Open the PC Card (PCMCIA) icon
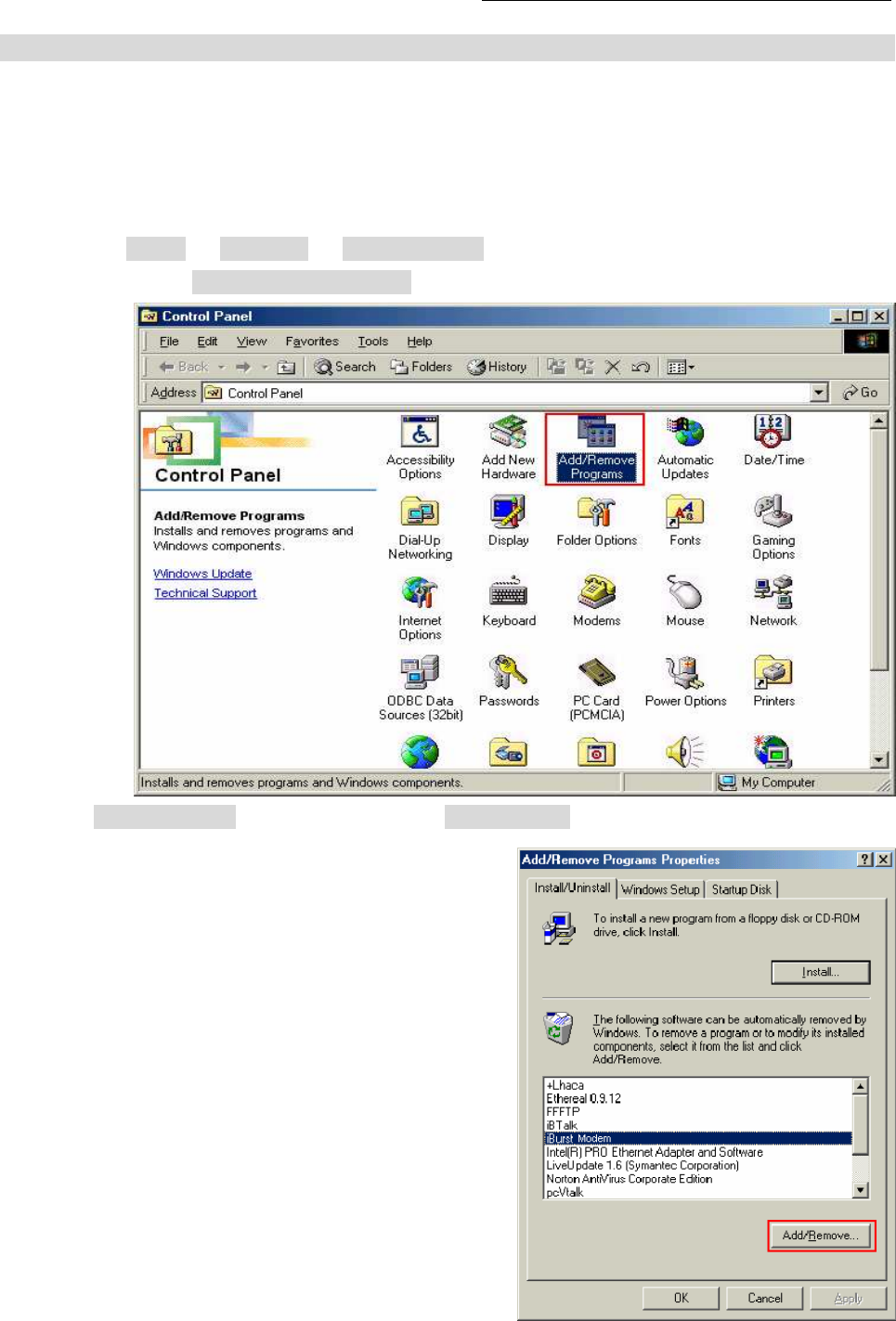This screenshot has height=1321, width=896. [596, 689]
